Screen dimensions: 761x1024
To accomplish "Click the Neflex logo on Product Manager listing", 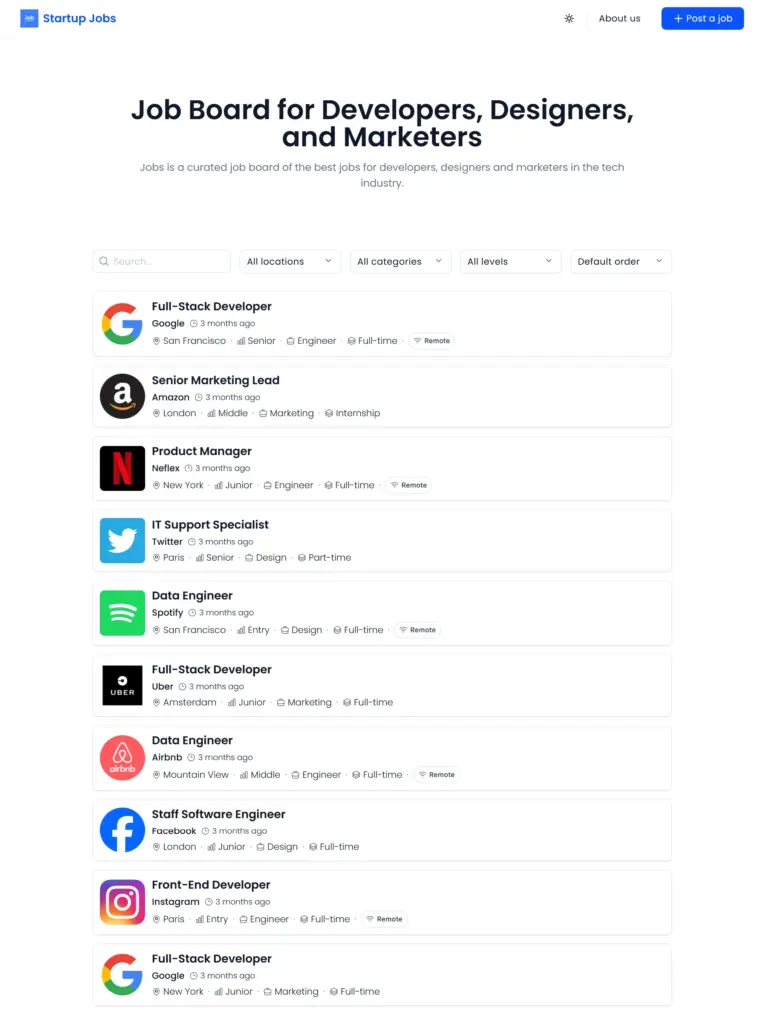I will coord(122,467).
